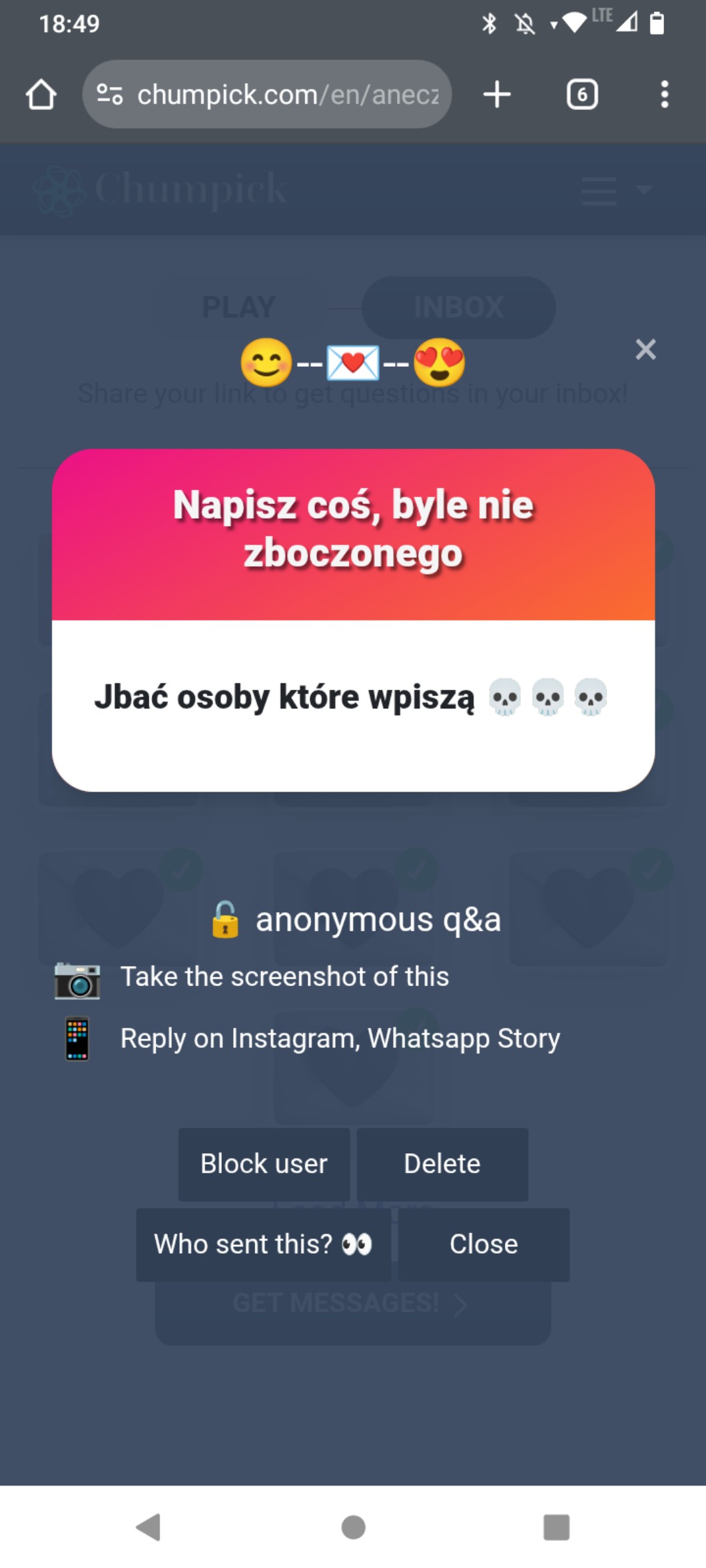This screenshot has height=1568, width=706.
Task: Open the browser three-dot overflow menu
Action: click(x=664, y=95)
